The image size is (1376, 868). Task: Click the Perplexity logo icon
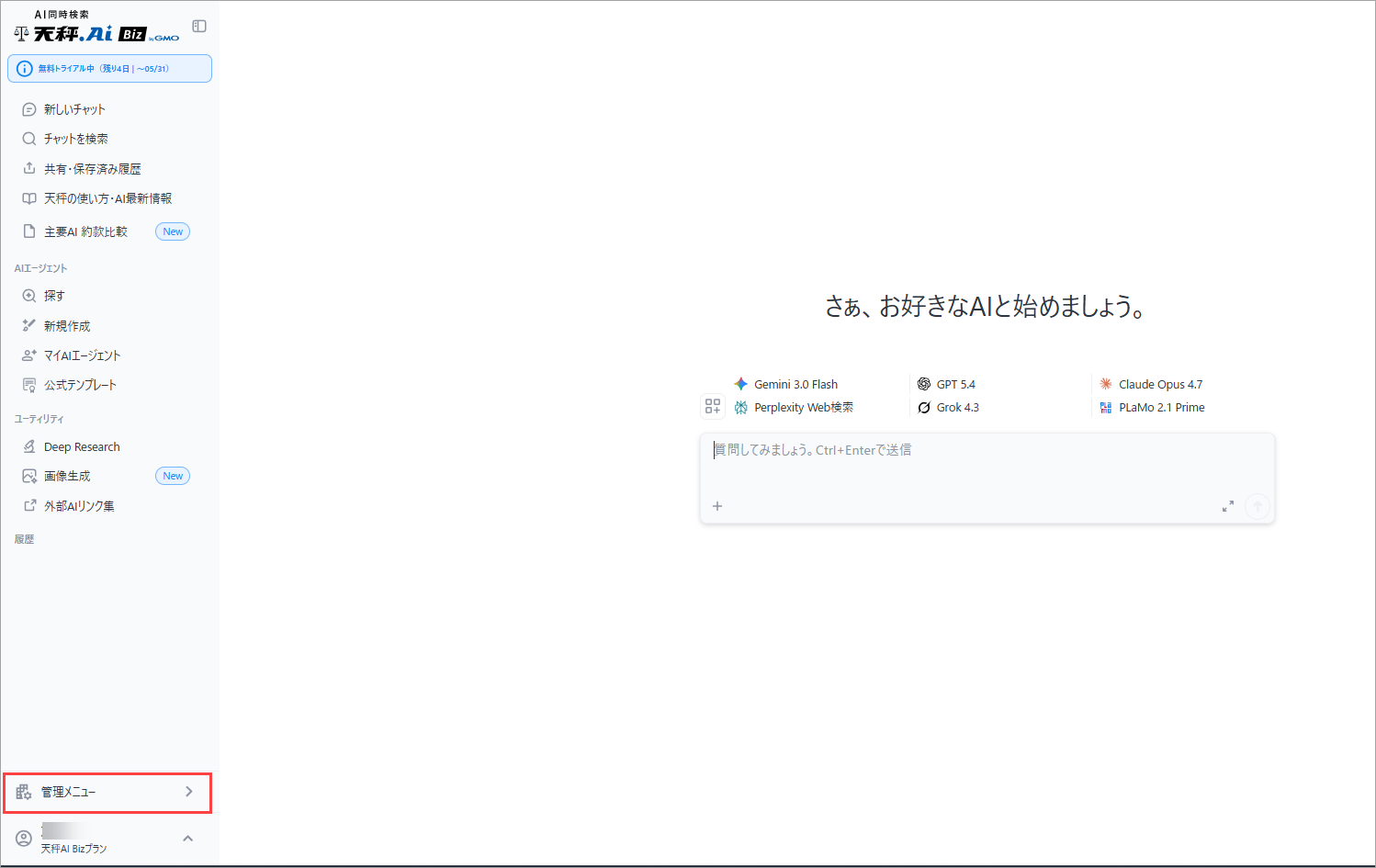click(740, 407)
